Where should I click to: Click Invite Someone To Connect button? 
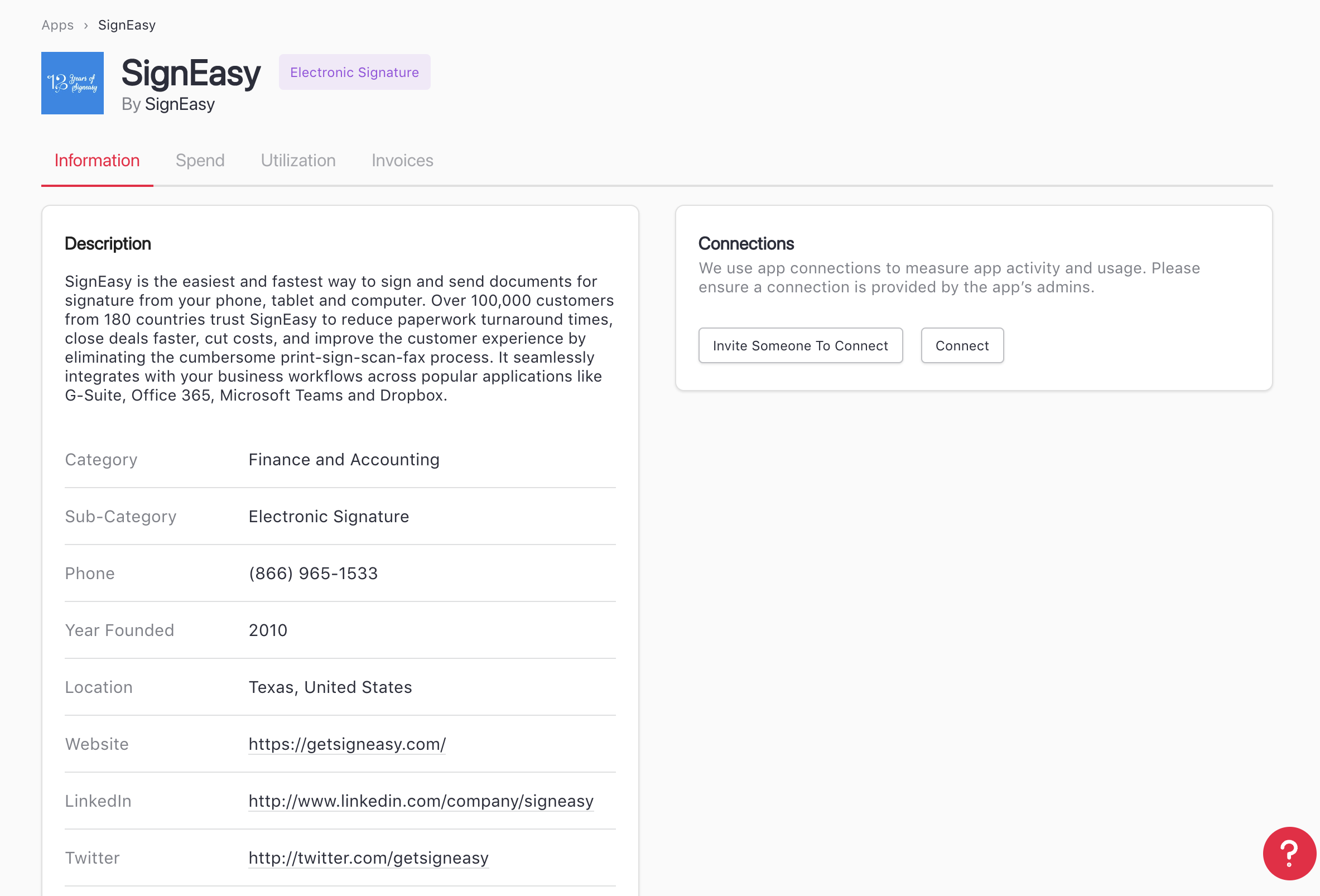tap(799, 345)
